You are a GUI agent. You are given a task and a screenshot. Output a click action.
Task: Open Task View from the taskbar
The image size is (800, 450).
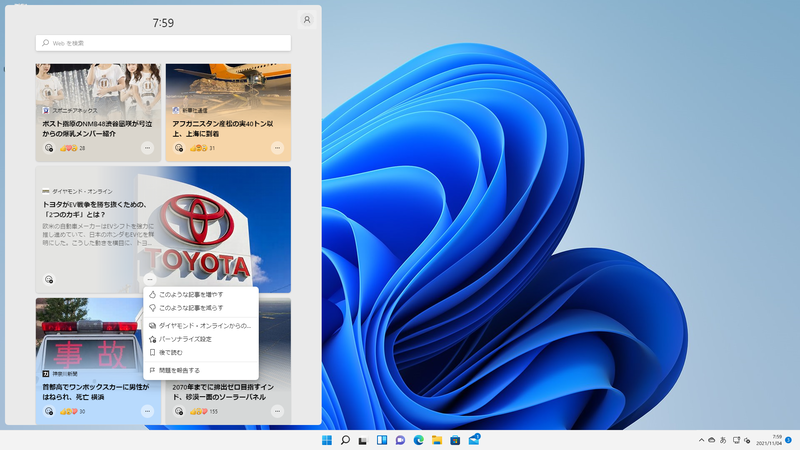tap(363, 440)
